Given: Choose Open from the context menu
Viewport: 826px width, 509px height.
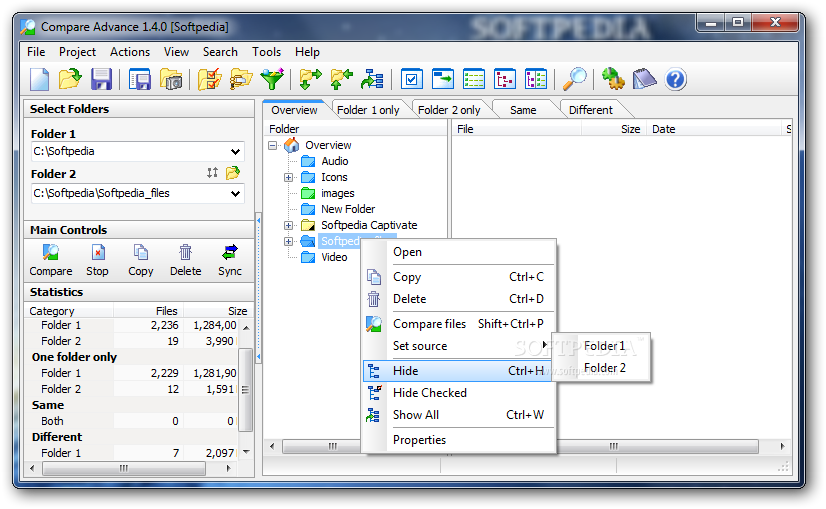Looking at the screenshot, I should point(457,252).
